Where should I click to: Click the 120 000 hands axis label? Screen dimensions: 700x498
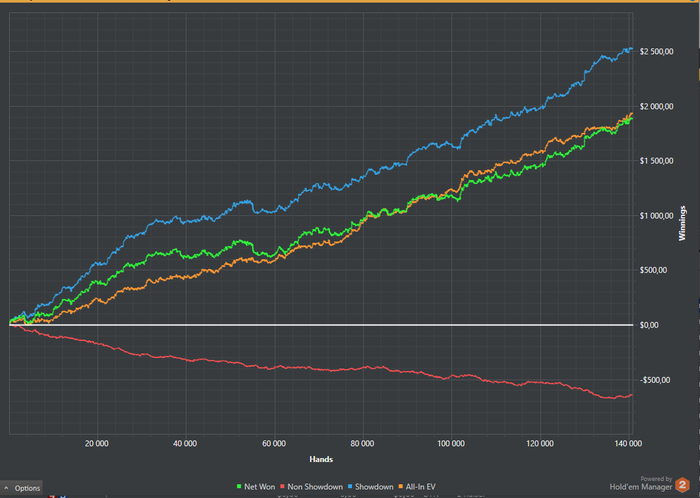coord(540,444)
